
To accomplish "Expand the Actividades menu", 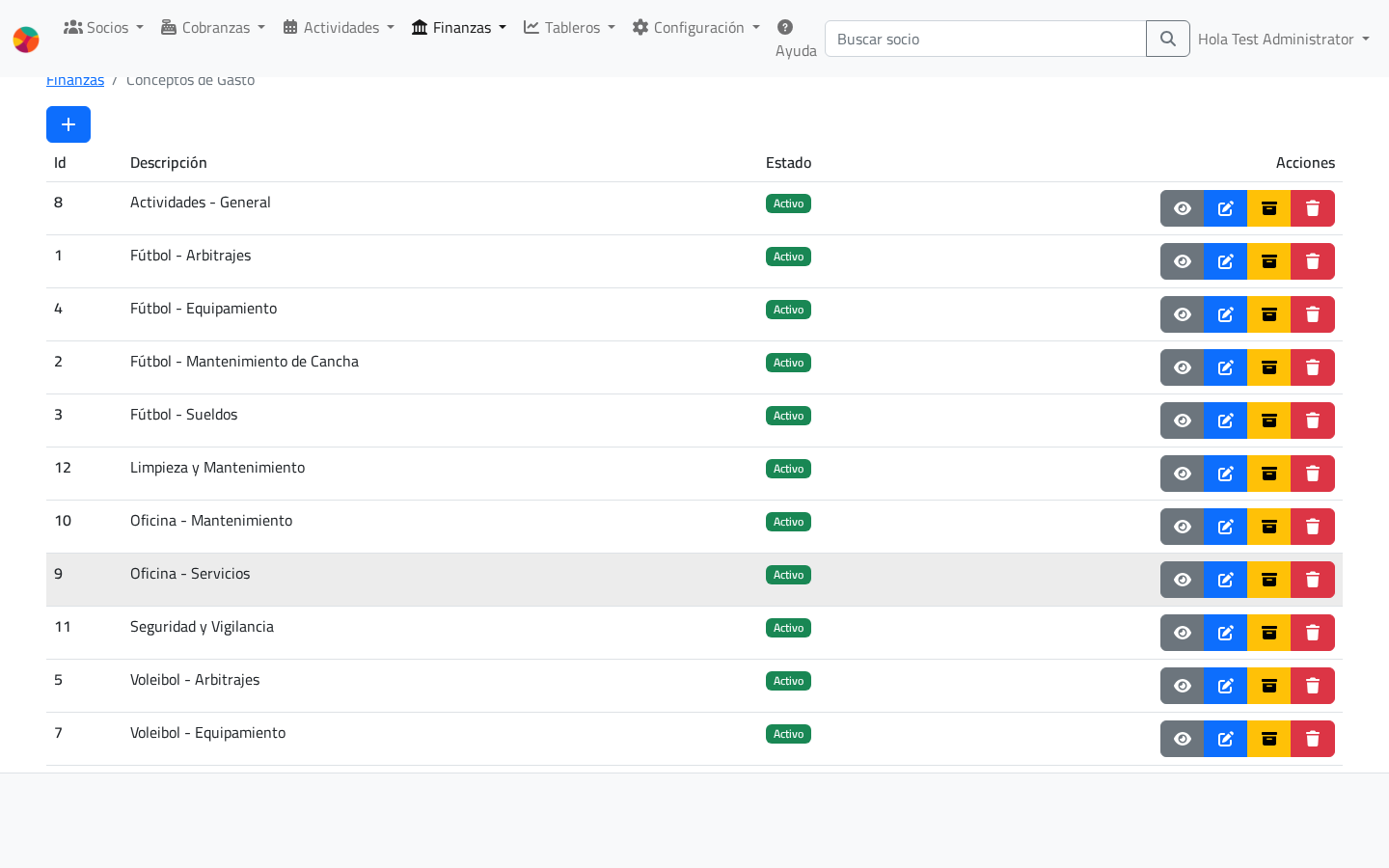I will coord(339,27).
